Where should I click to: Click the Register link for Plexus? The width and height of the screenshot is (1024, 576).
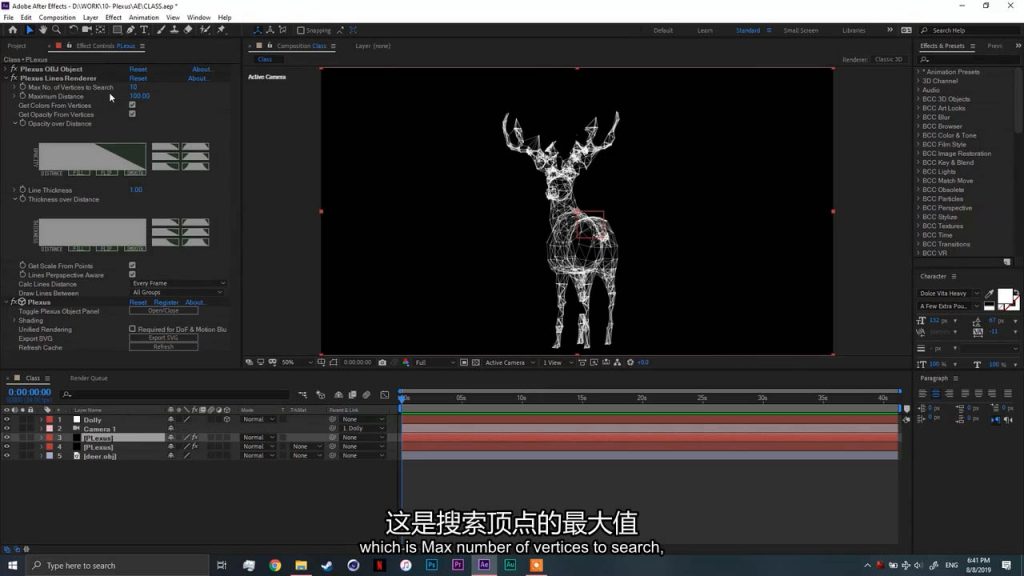point(166,302)
